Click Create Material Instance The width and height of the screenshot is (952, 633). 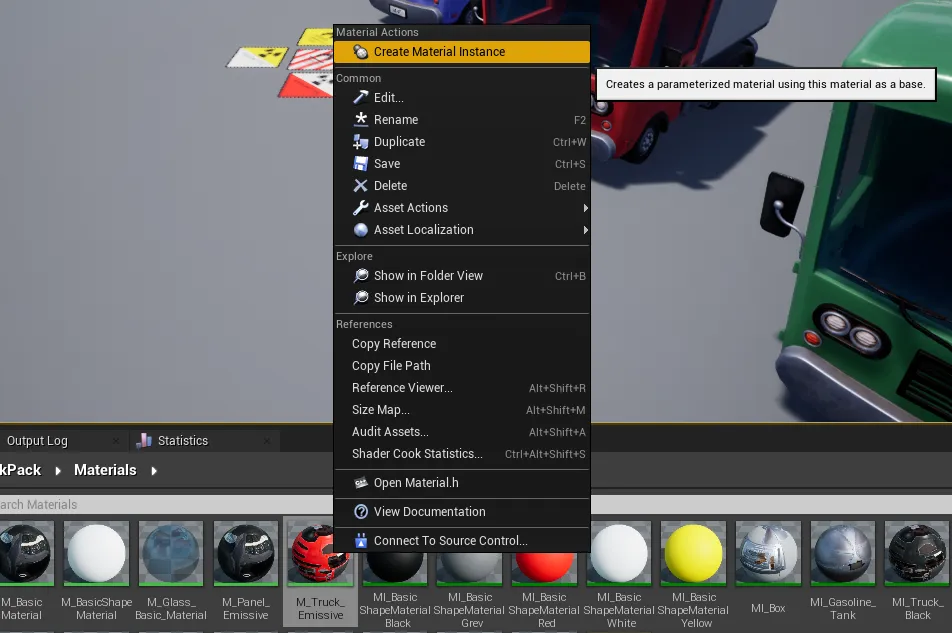(x=440, y=51)
